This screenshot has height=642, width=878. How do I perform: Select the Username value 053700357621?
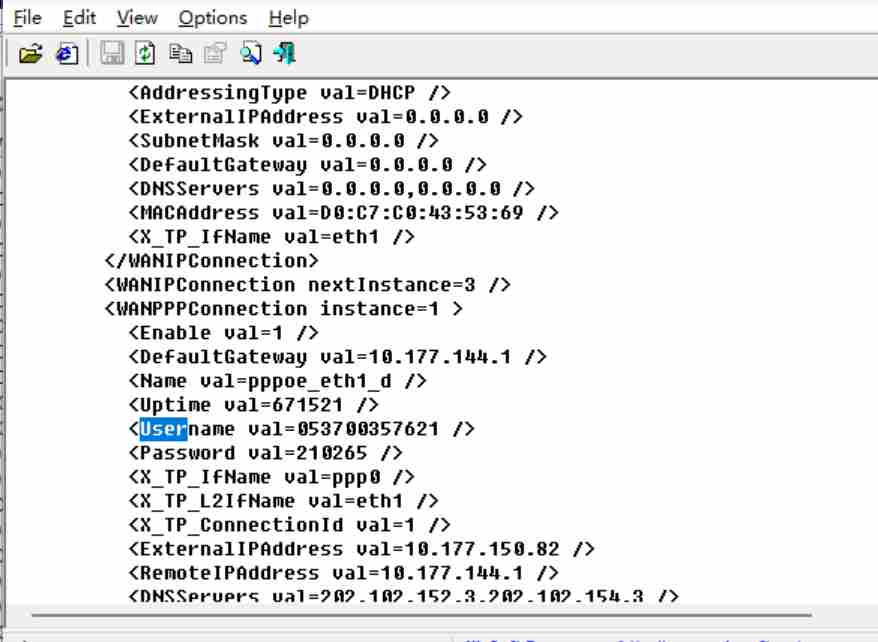[x=368, y=429]
